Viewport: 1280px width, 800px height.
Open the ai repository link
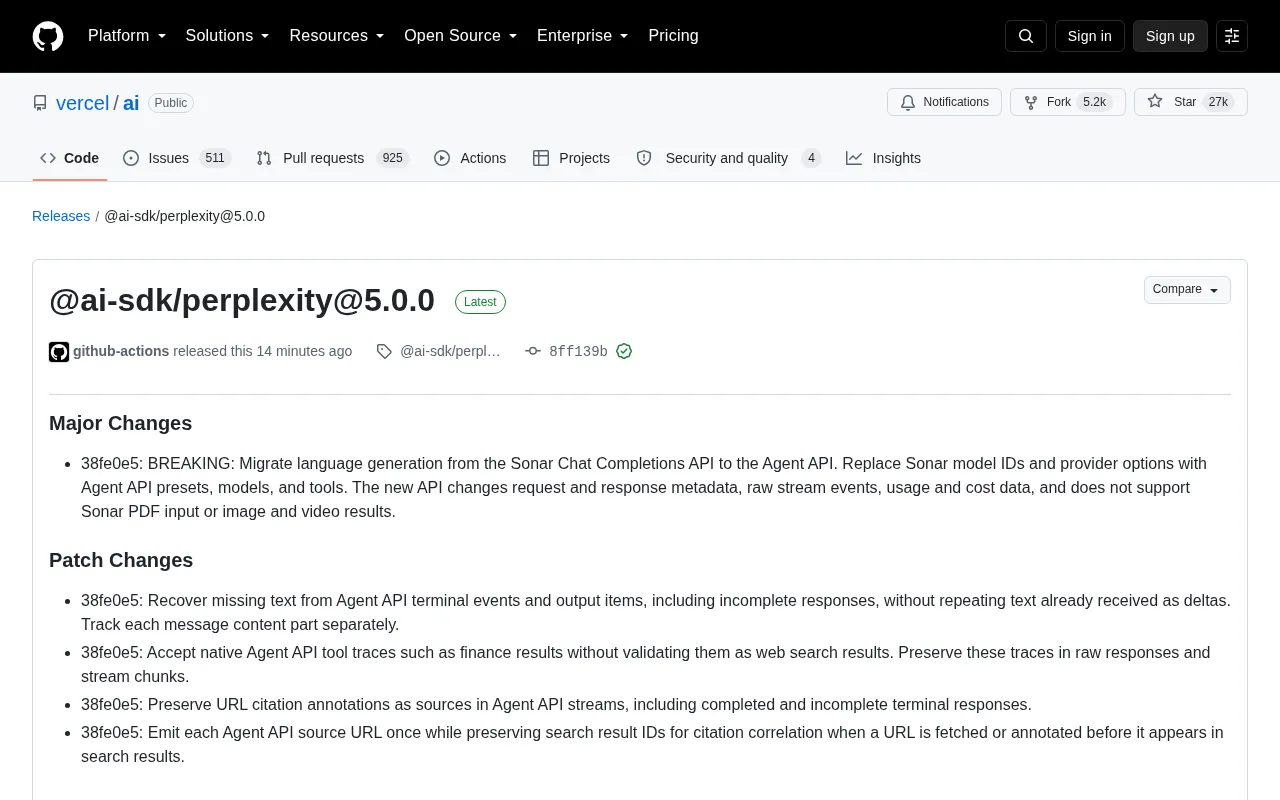(131, 103)
